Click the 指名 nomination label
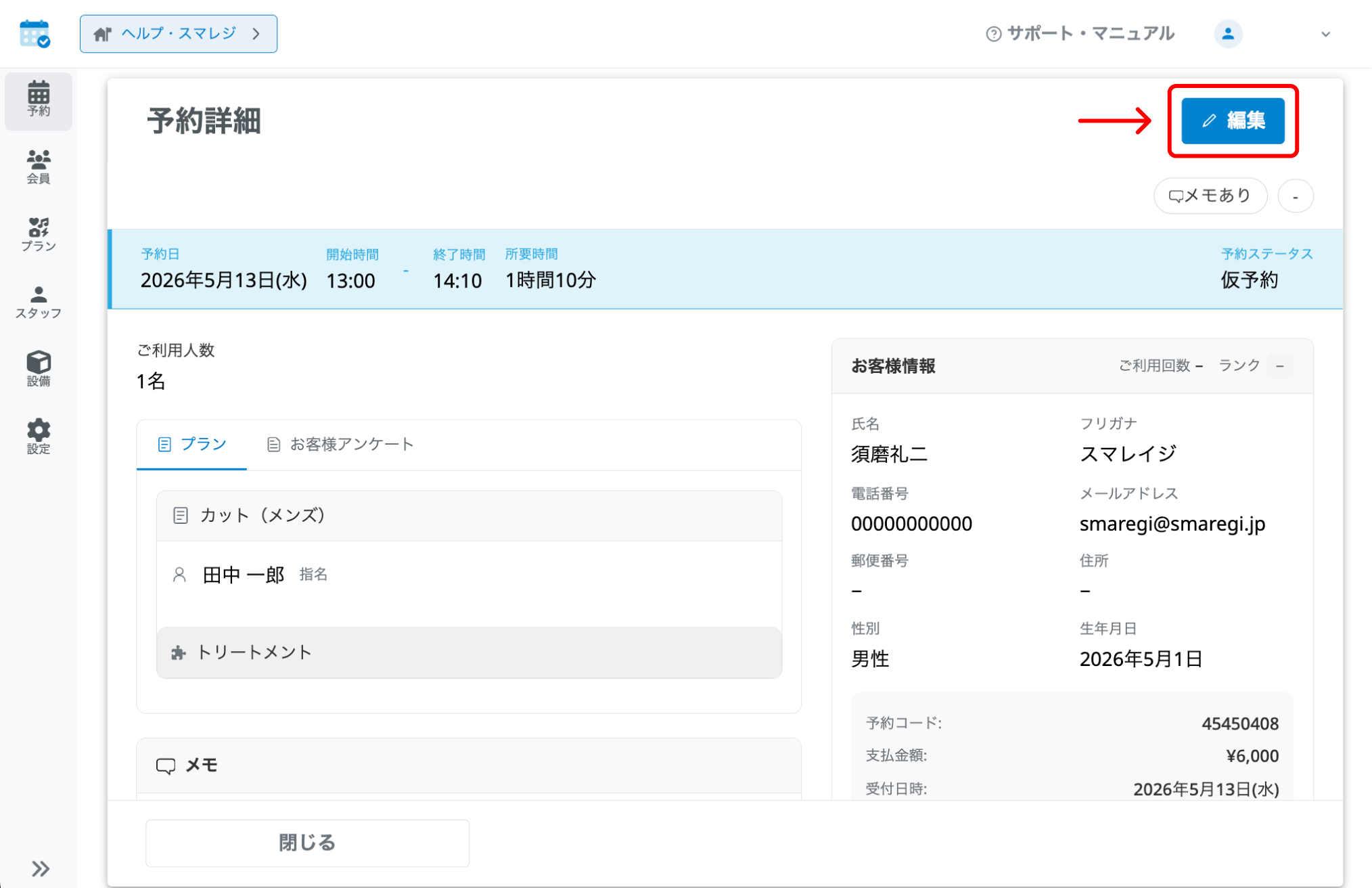Screen dimensions: 1372x888 pos(313,575)
